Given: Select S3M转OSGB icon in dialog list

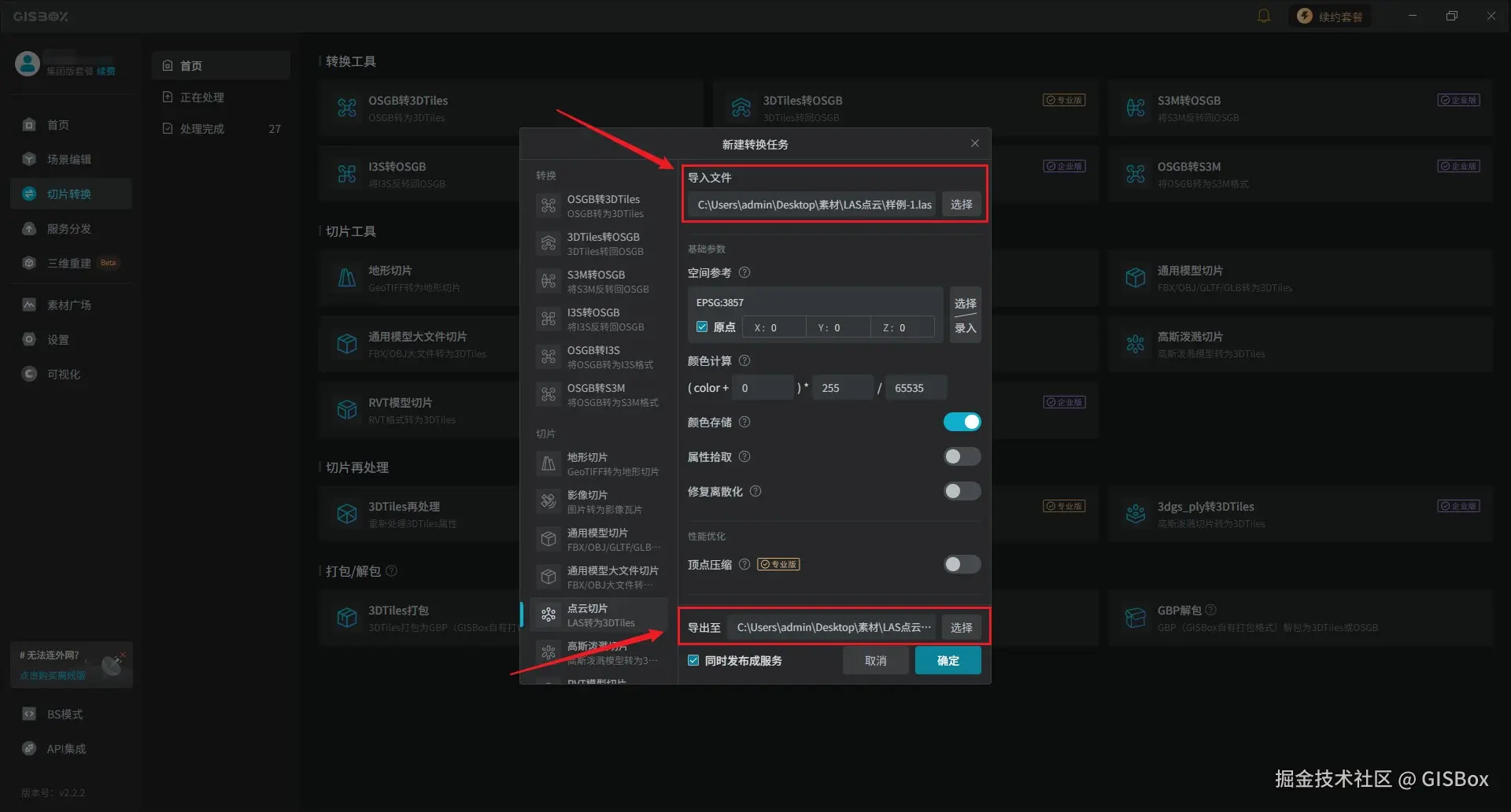Looking at the screenshot, I should coord(549,281).
